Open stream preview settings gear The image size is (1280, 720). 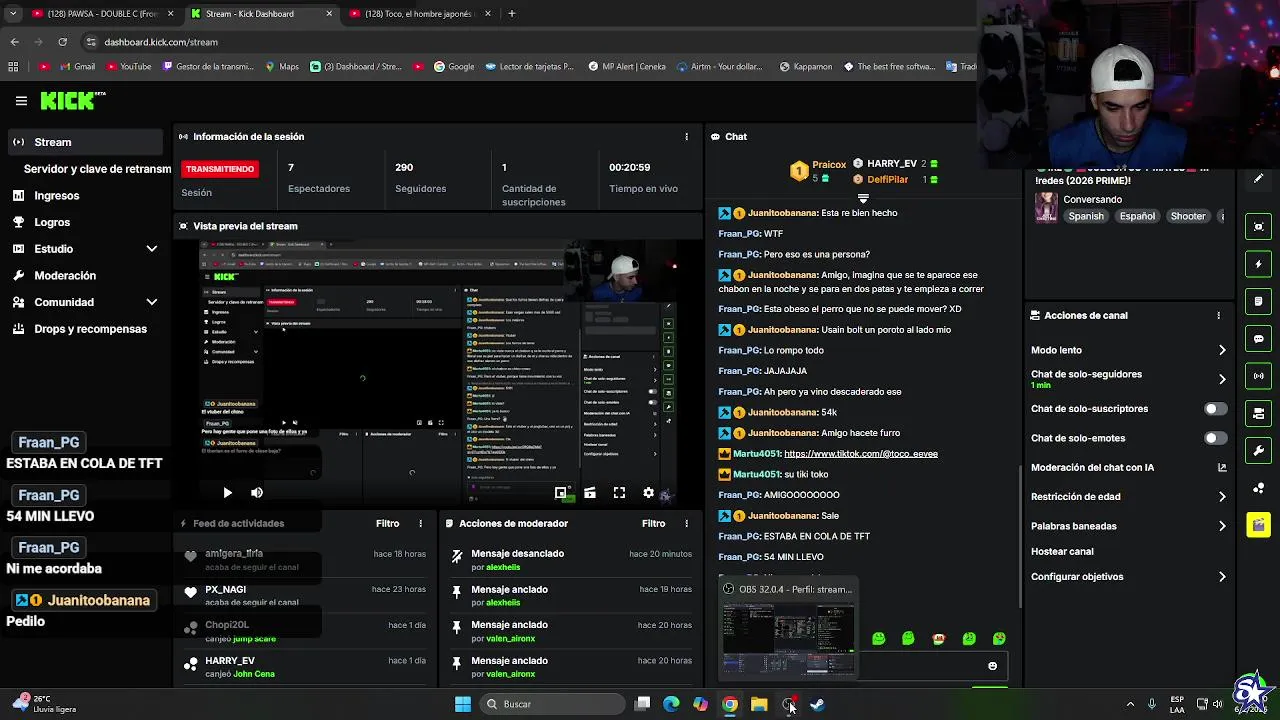tap(648, 493)
